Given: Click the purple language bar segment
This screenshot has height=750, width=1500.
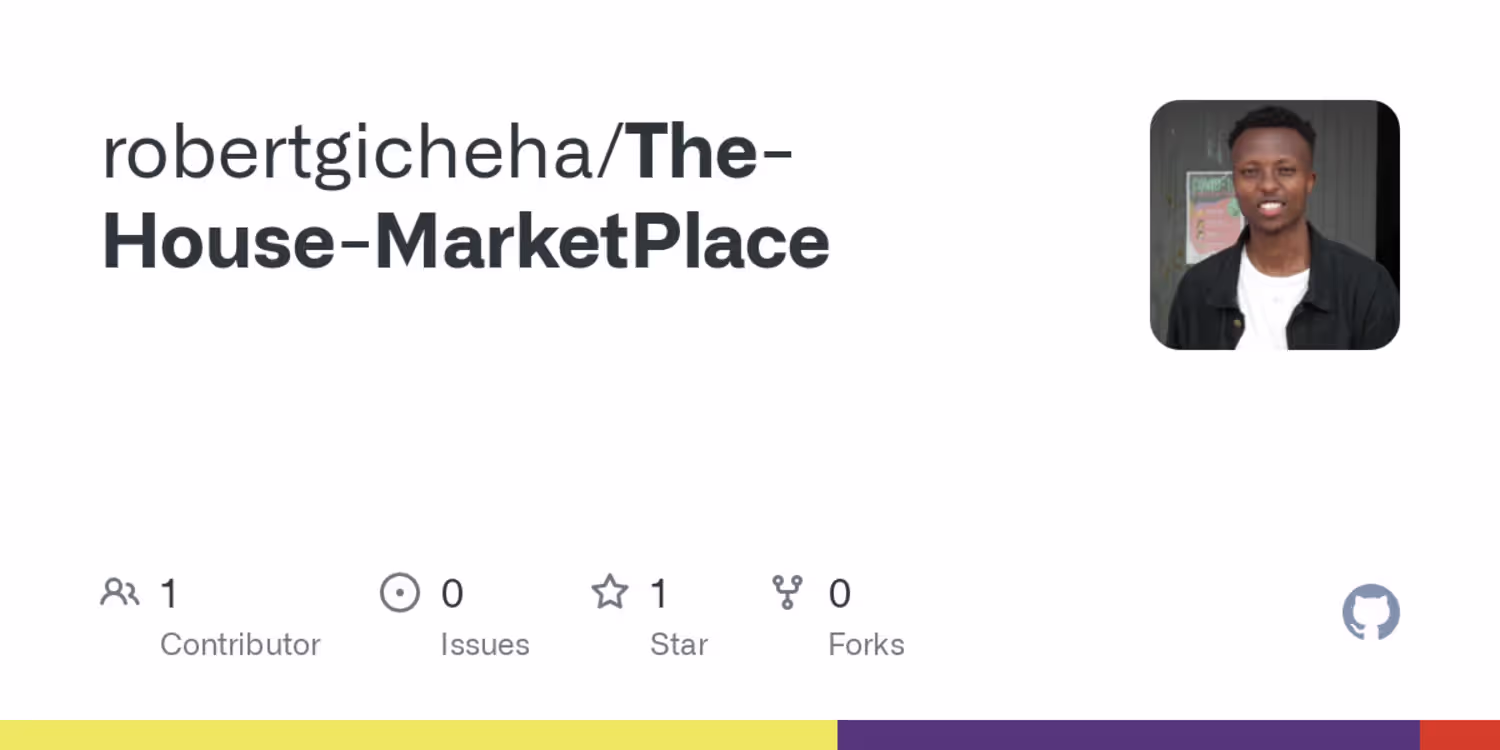Looking at the screenshot, I should coord(1128,735).
